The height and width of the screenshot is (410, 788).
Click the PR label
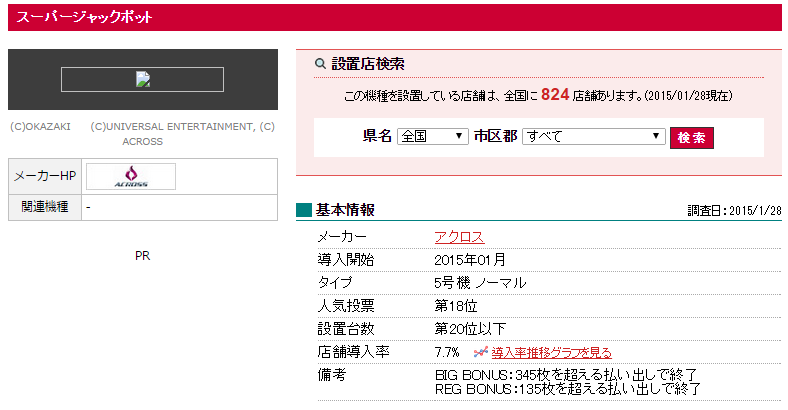143,256
